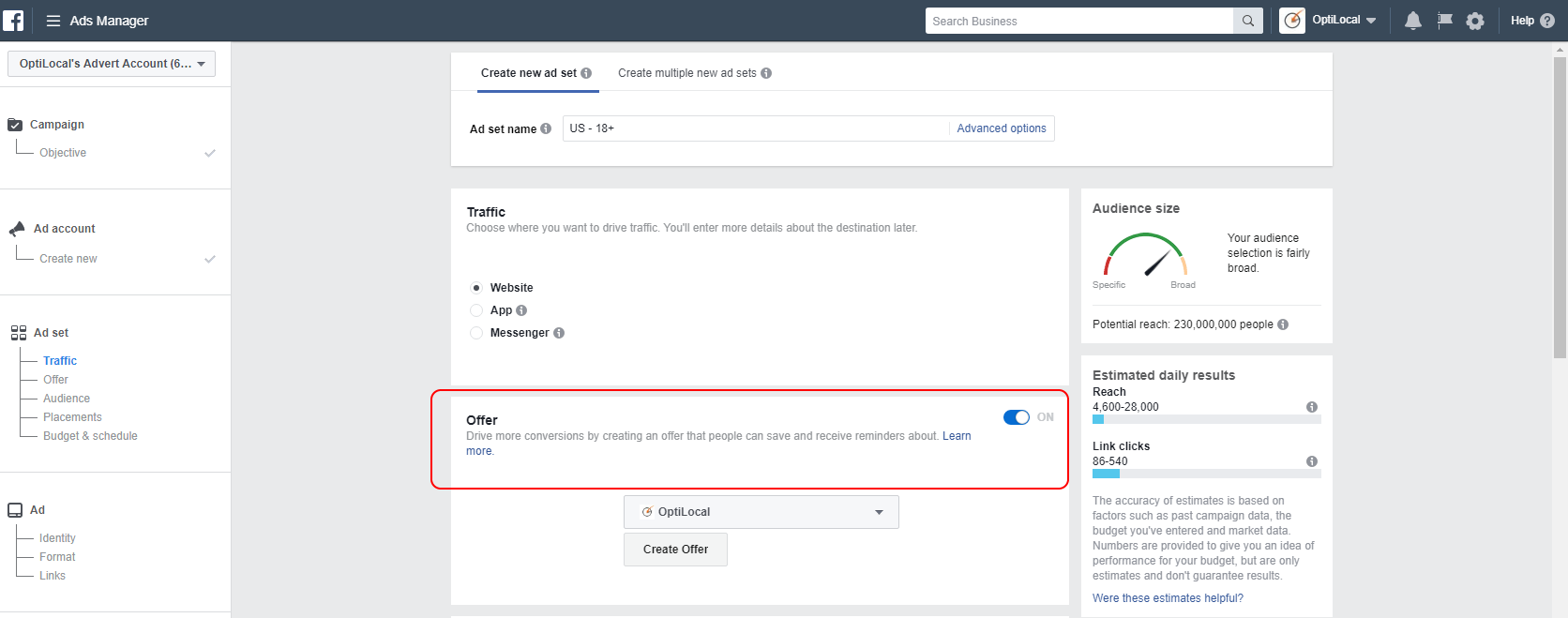
Task: Click the Reach estimate info icon
Action: click(1312, 407)
